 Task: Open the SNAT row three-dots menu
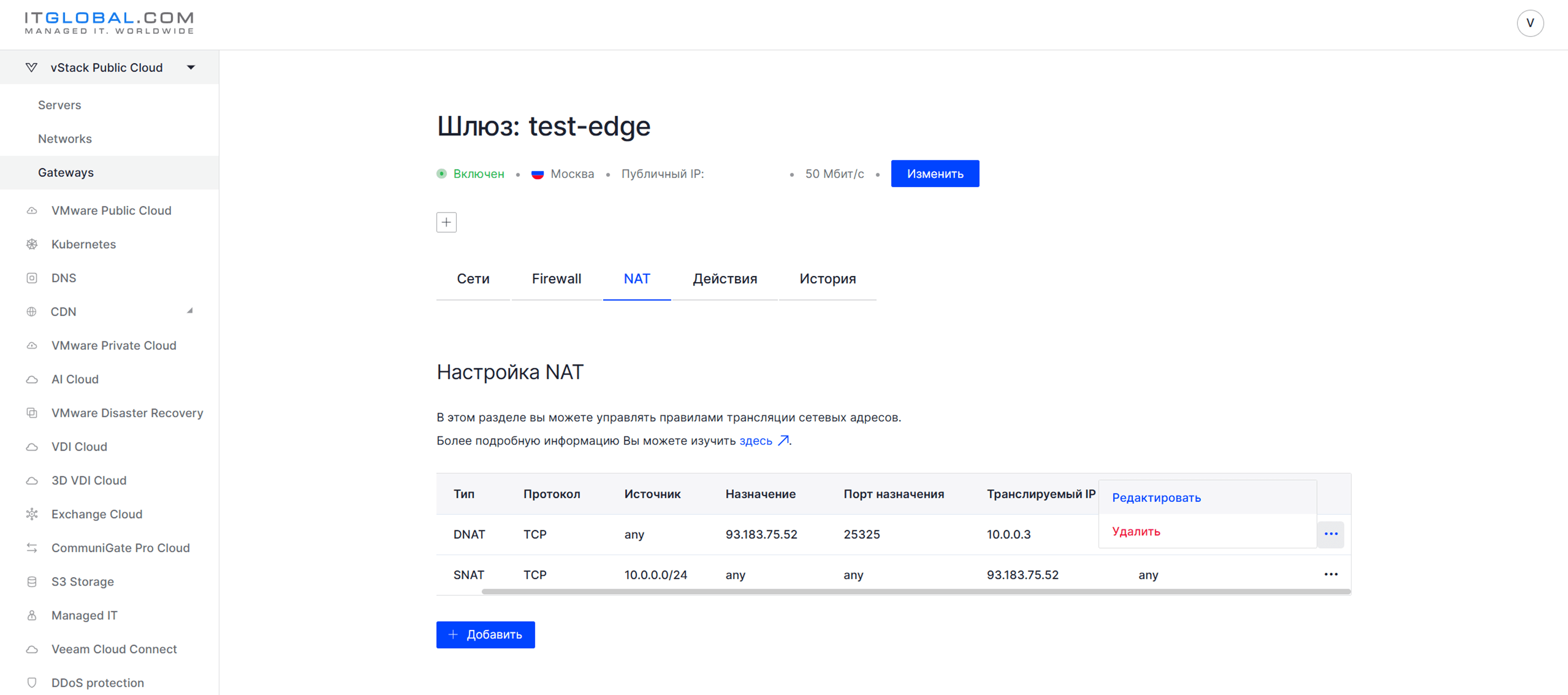1331,574
